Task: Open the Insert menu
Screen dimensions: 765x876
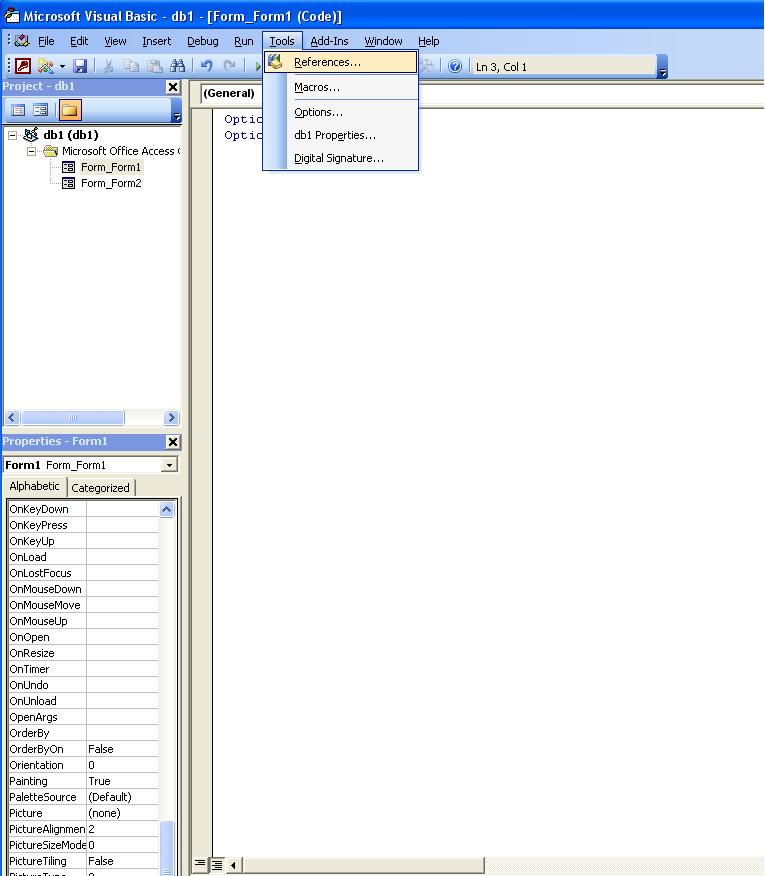Action: pos(156,41)
